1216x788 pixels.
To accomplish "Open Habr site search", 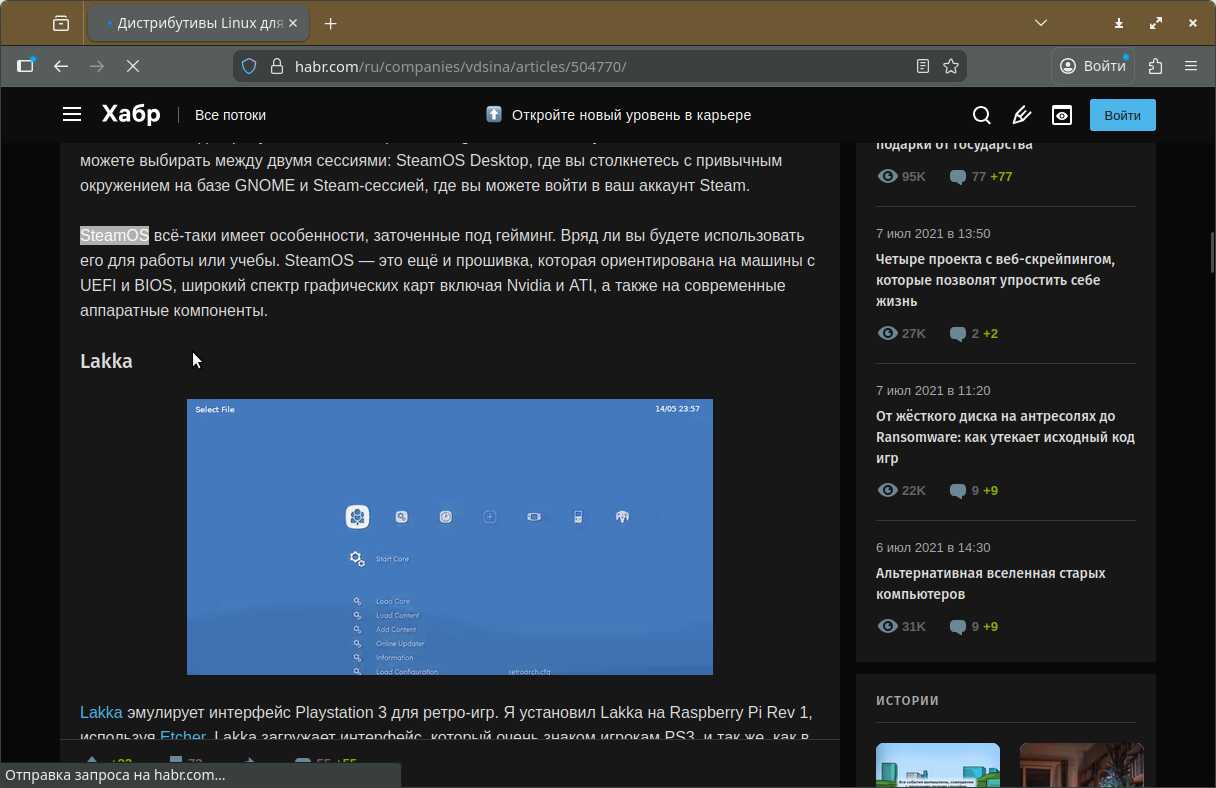I will pos(982,115).
